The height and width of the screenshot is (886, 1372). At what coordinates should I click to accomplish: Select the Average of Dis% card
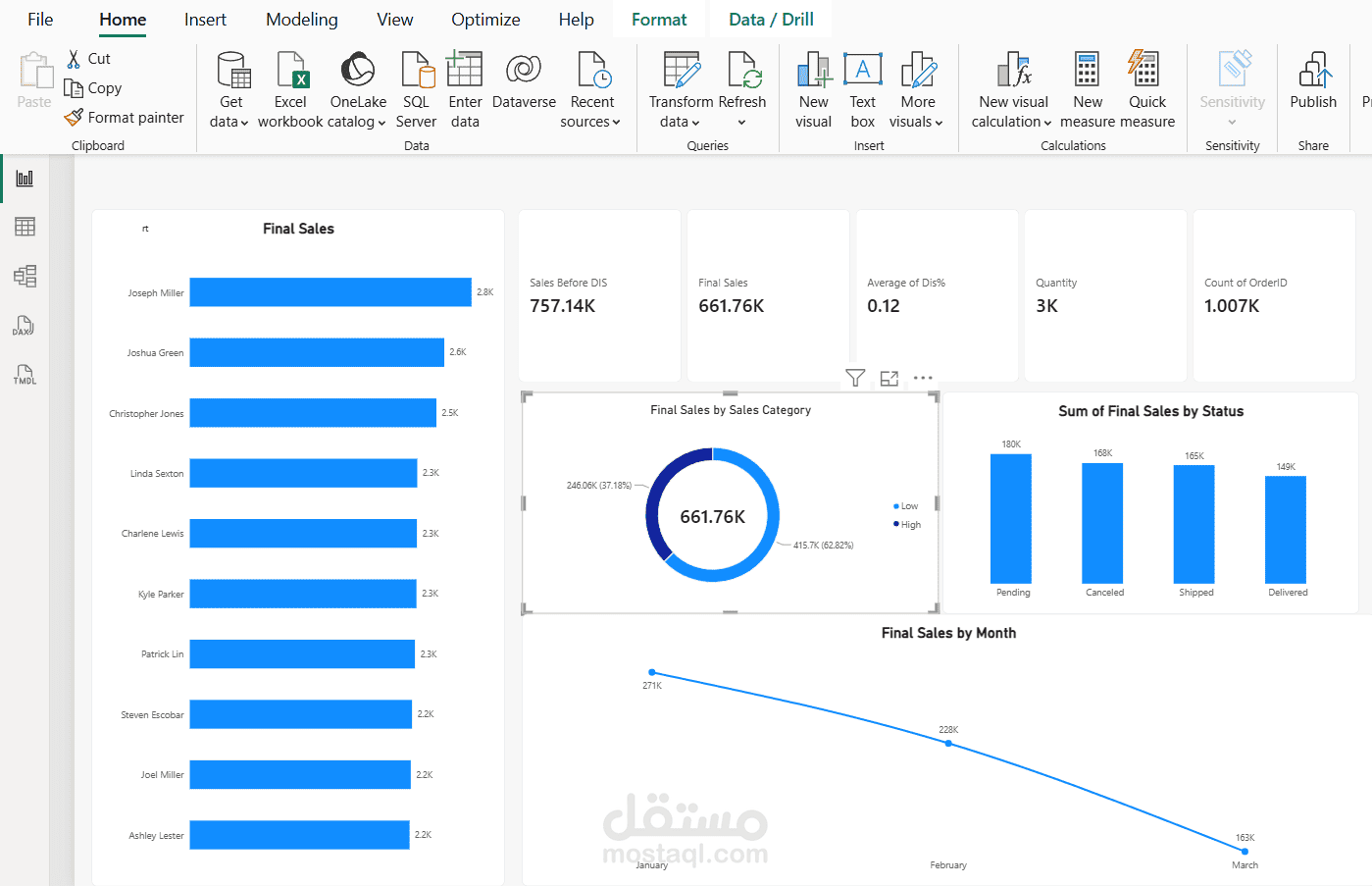pos(937,295)
